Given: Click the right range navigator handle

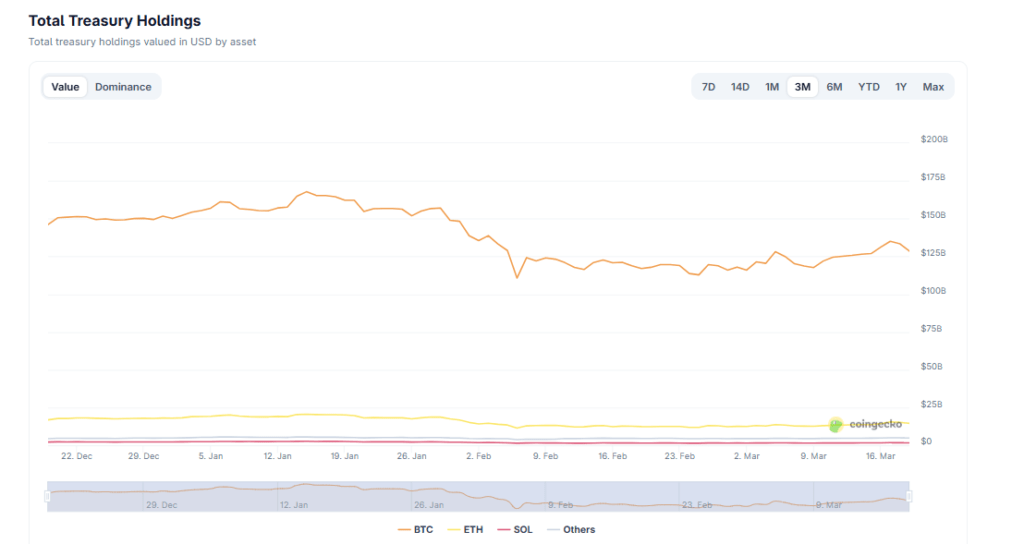Looking at the screenshot, I should pos(909,496).
